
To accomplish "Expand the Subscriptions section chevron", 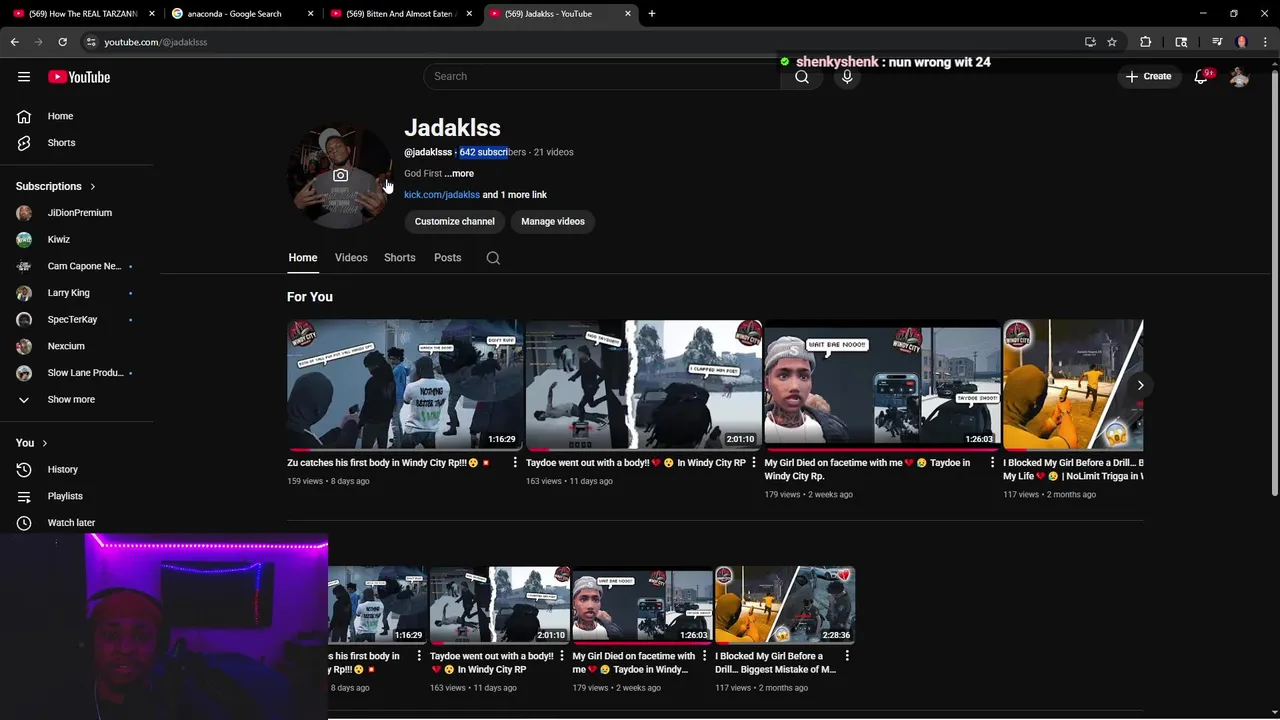I will (93, 186).
